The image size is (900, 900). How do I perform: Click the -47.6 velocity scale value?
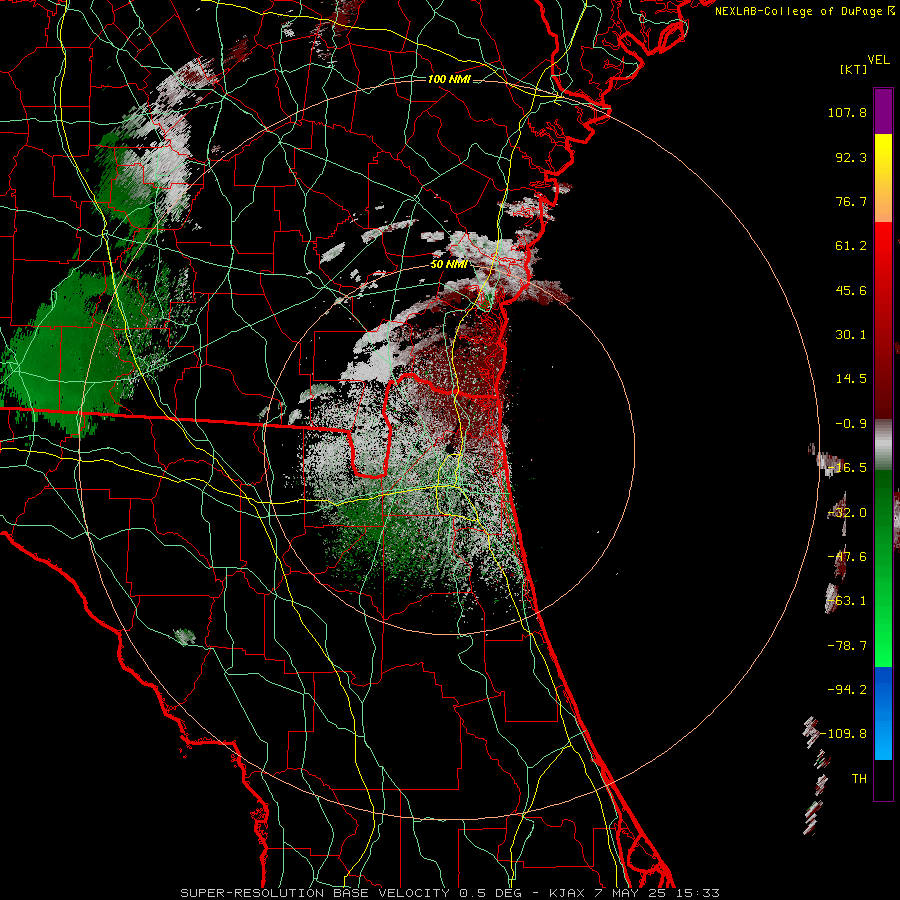coord(847,557)
